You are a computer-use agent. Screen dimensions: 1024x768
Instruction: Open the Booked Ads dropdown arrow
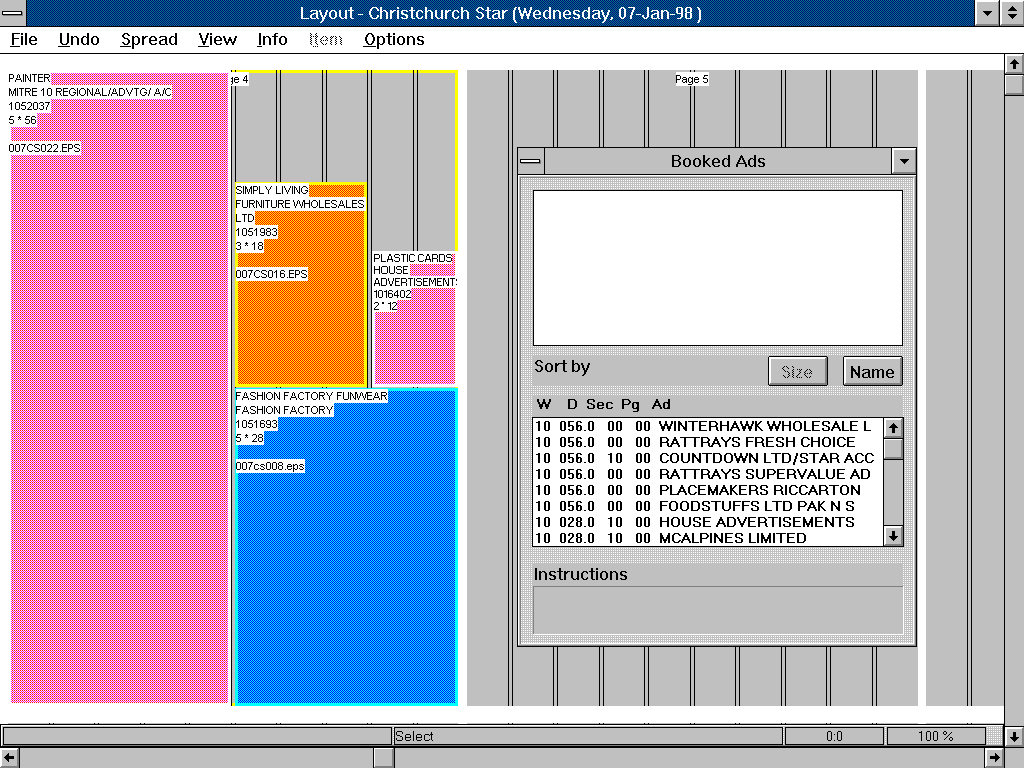(x=904, y=161)
